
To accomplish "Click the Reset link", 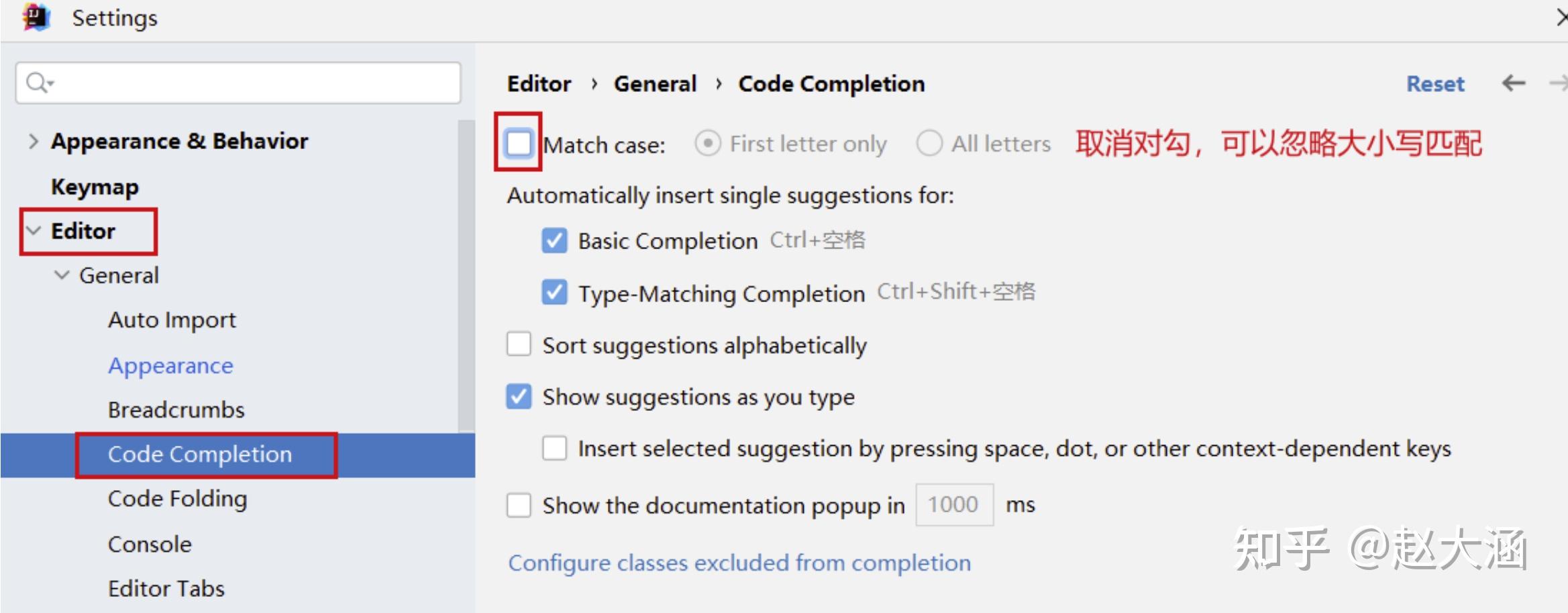I will pos(1435,84).
